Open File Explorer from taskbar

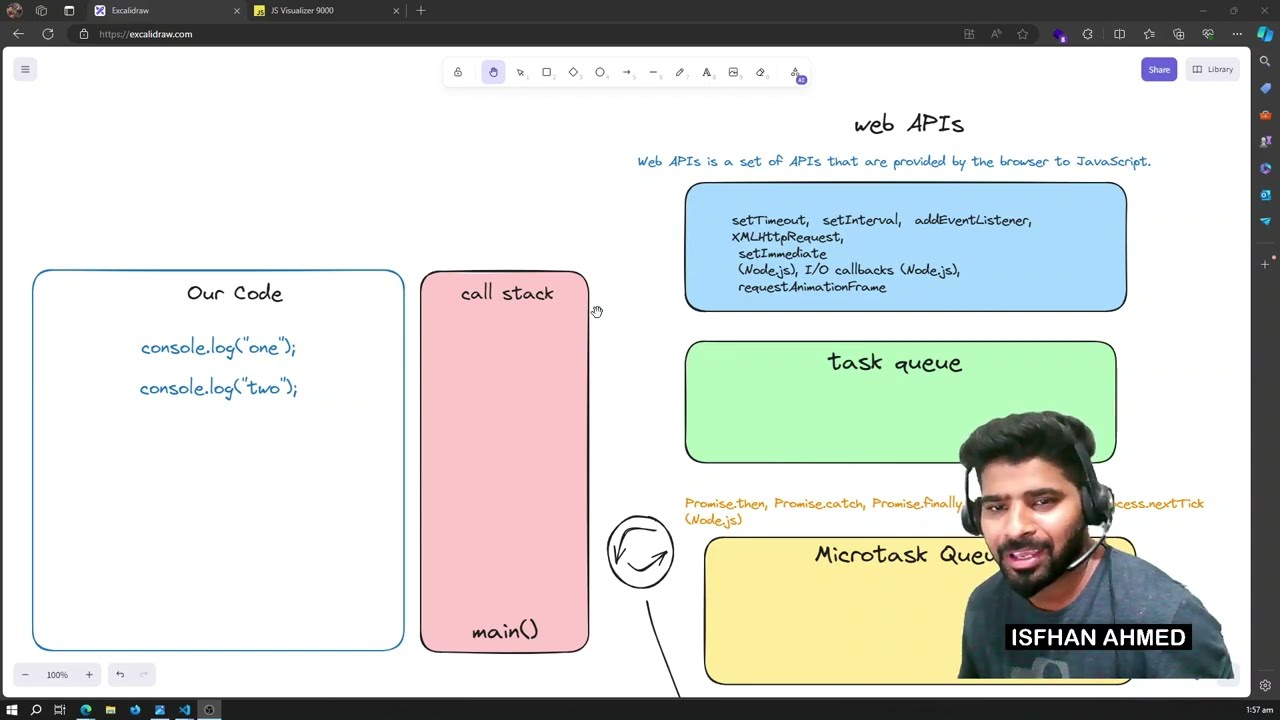point(110,710)
